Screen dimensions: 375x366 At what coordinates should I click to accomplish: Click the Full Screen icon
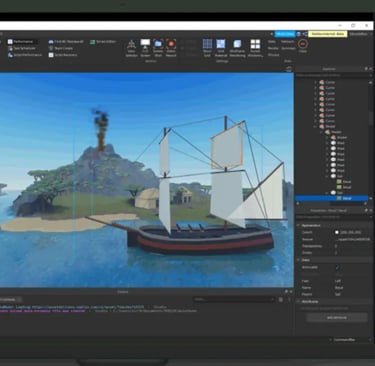tap(145, 48)
